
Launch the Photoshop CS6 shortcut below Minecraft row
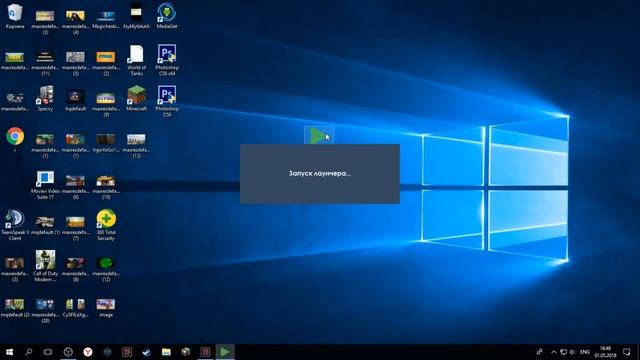(167, 101)
